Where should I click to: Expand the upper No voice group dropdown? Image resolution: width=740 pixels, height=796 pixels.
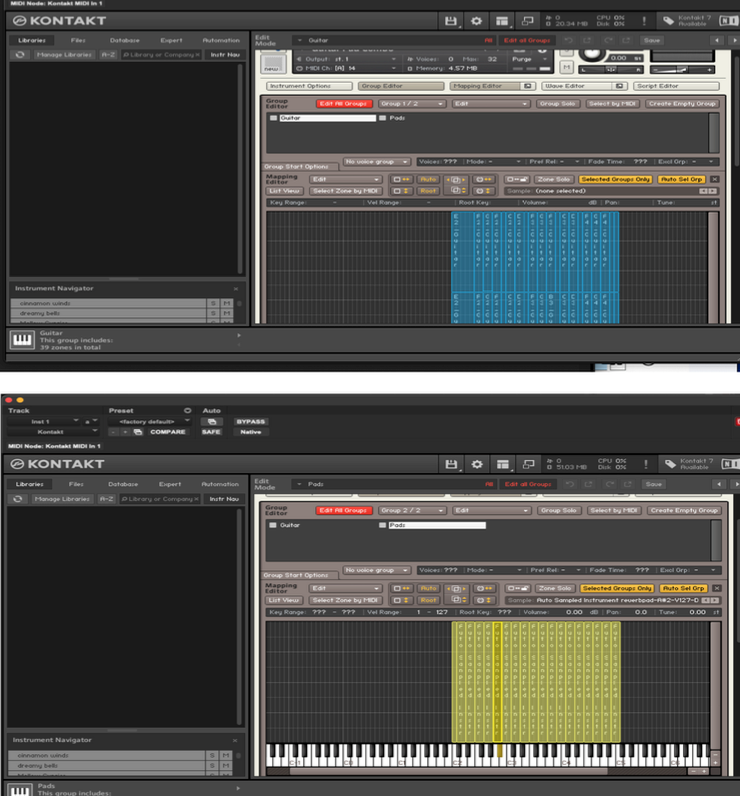pos(376,161)
